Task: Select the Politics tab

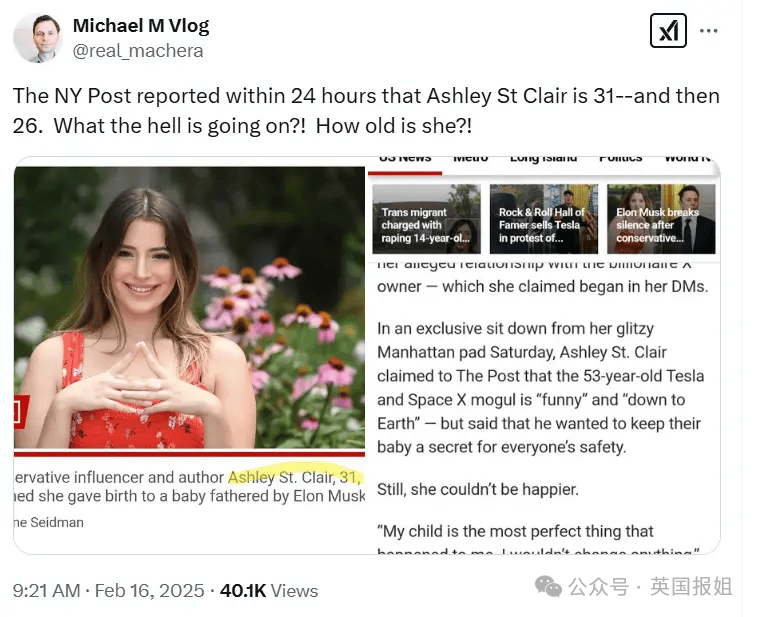Action: 620,159
